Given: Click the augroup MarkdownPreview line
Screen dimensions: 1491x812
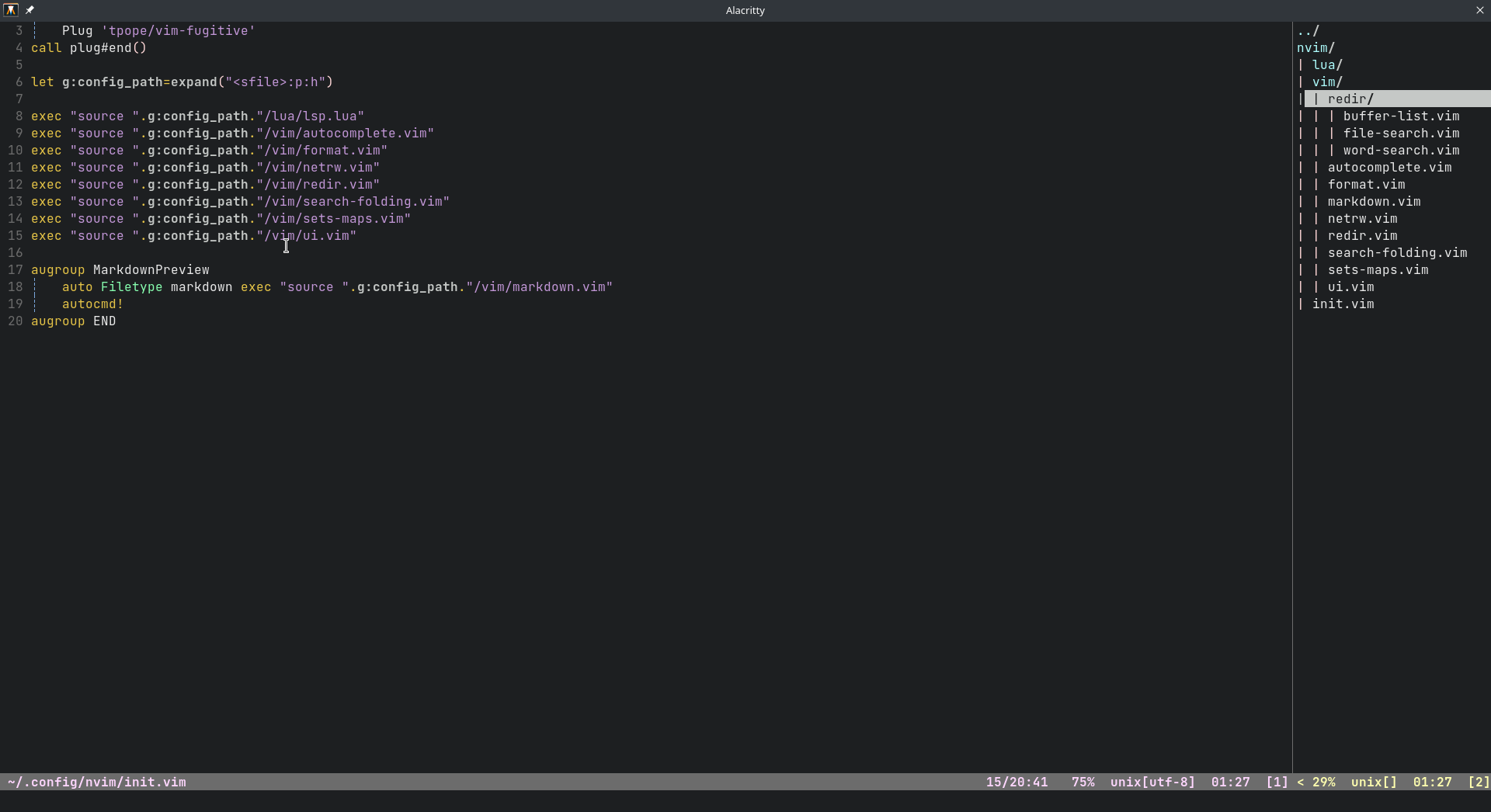Looking at the screenshot, I should [x=120, y=270].
